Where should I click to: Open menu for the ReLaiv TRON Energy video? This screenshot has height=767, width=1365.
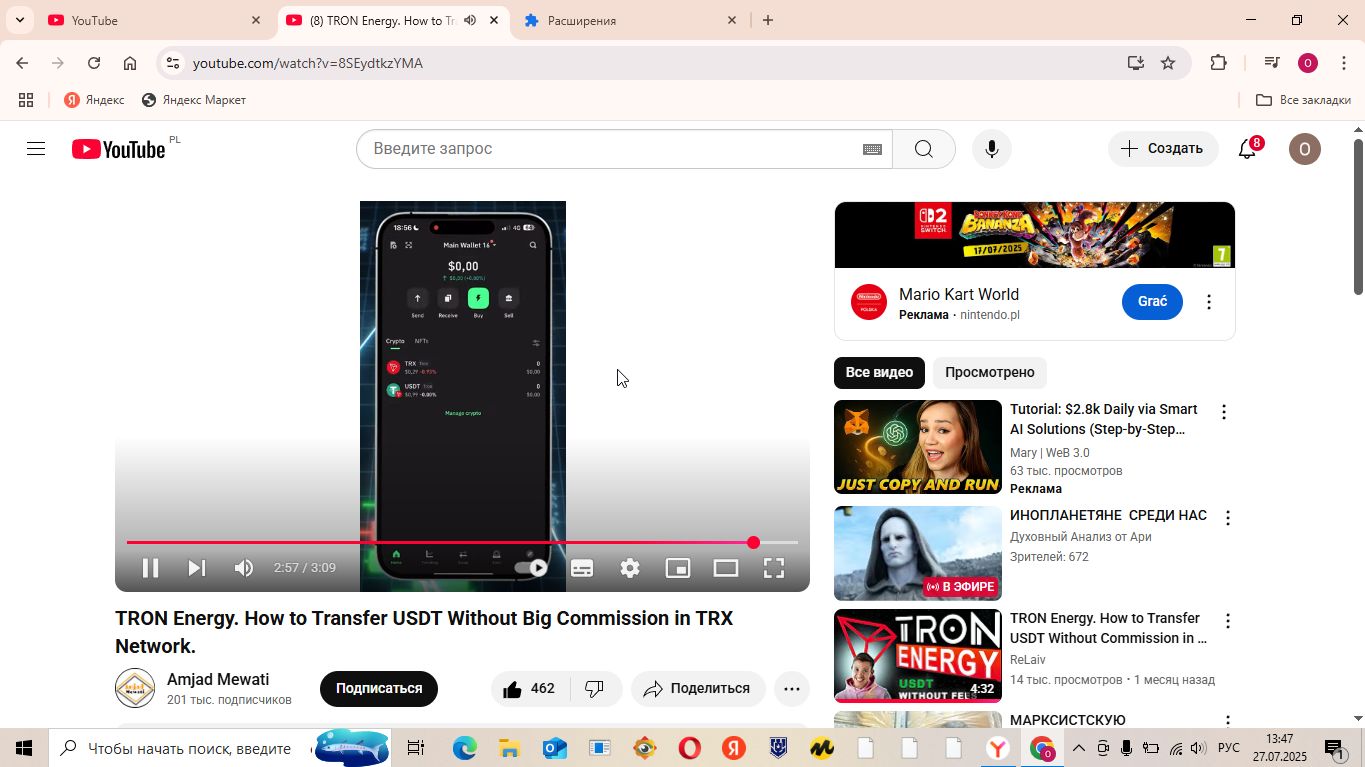point(1228,621)
